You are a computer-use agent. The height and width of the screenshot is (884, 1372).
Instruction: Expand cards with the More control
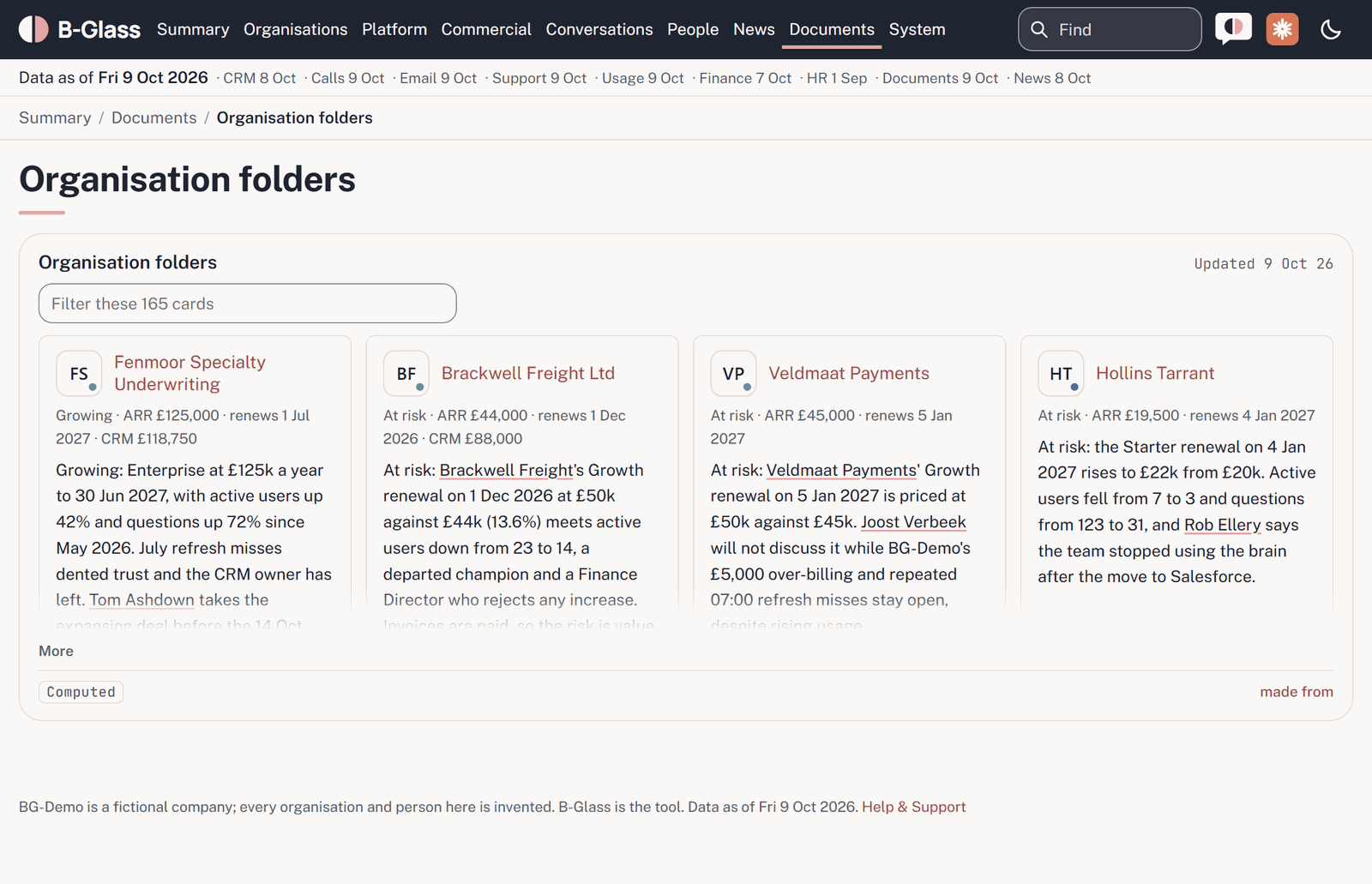point(56,651)
